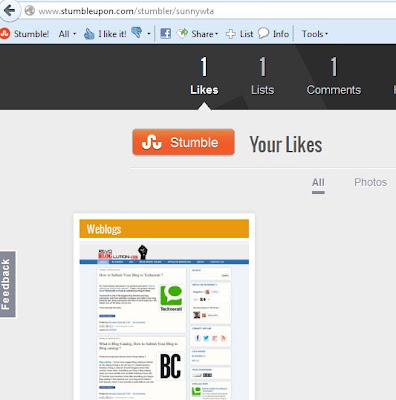Click the Share arrow icon in toolbar
396x400 pixels.
click(182, 33)
